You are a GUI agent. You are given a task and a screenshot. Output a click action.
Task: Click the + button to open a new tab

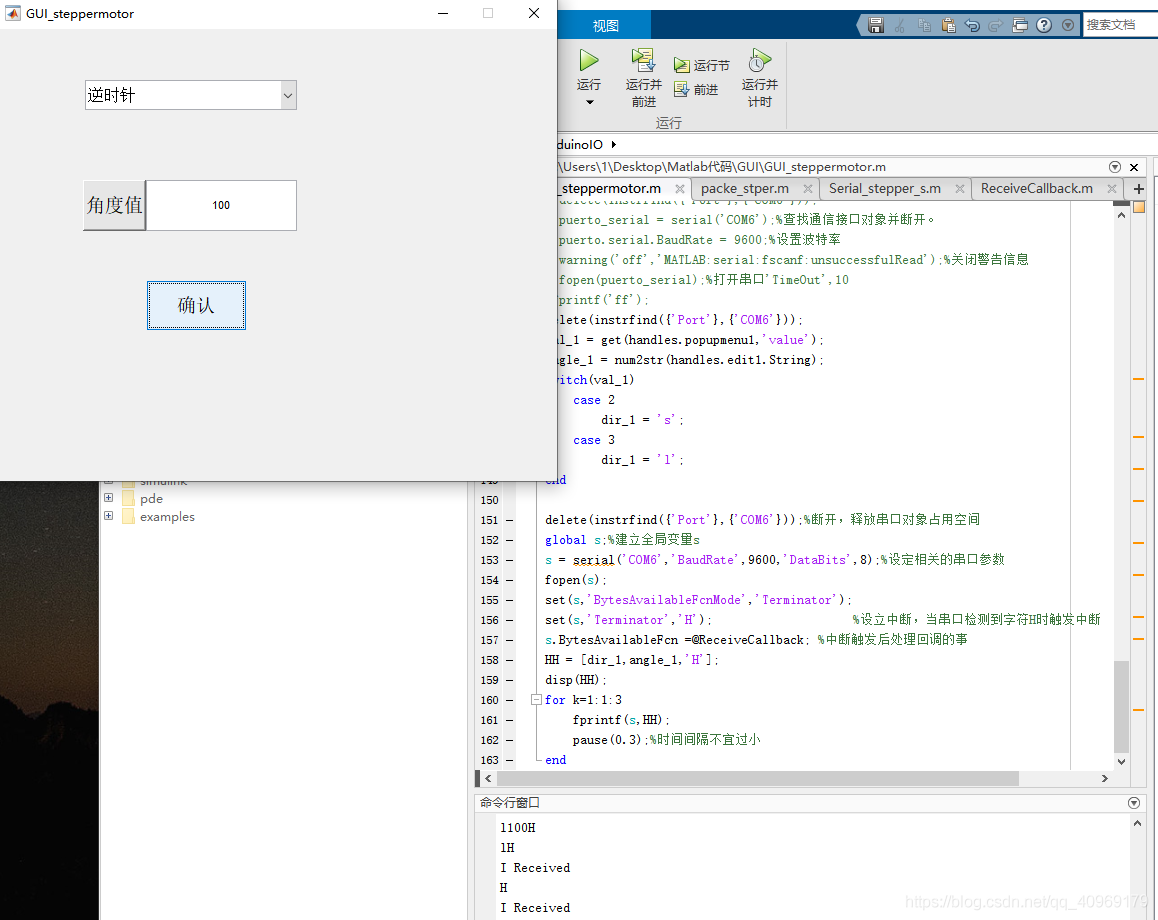pyautogui.click(x=1138, y=188)
